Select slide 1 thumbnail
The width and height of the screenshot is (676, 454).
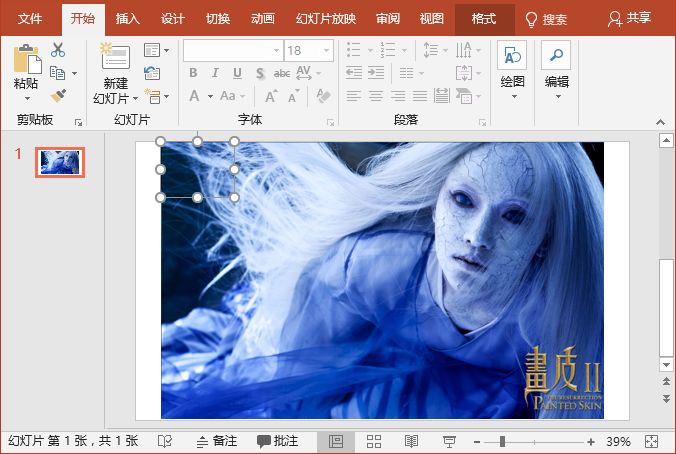(x=60, y=163)
